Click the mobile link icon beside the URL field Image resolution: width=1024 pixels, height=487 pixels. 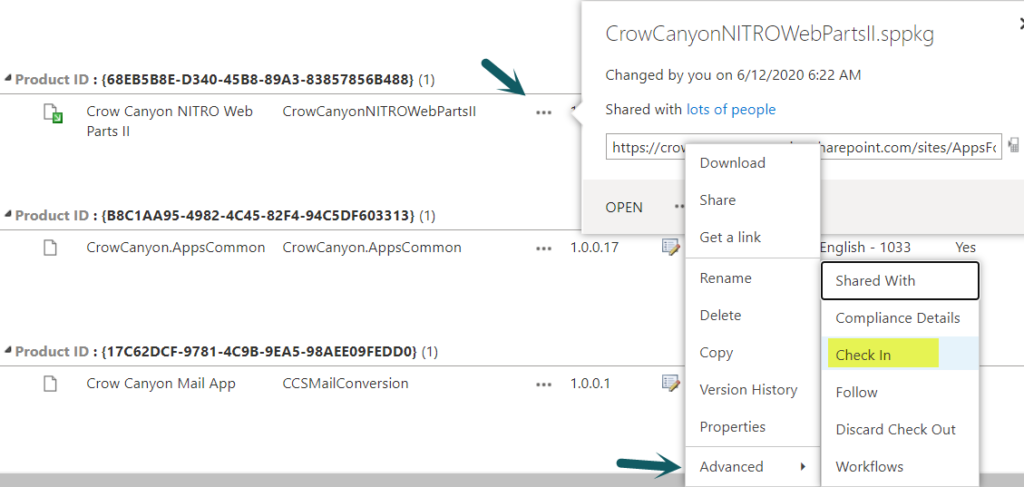(x=1014, y=145)
